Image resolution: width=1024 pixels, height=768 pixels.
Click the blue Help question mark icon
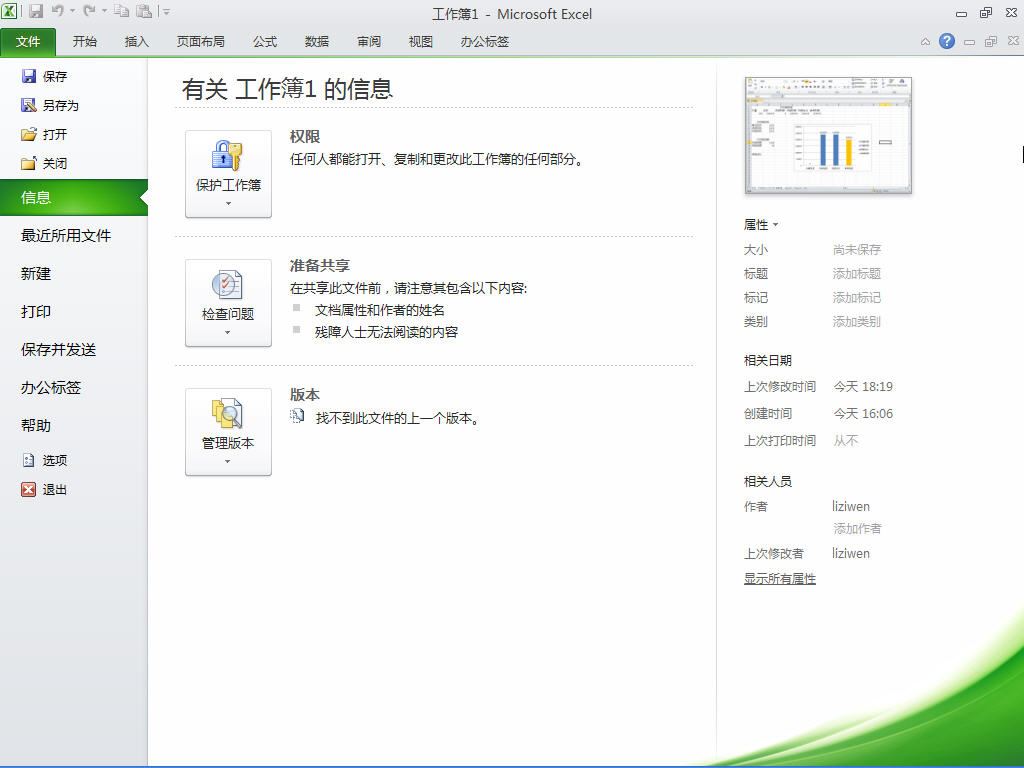click(947, 41)
